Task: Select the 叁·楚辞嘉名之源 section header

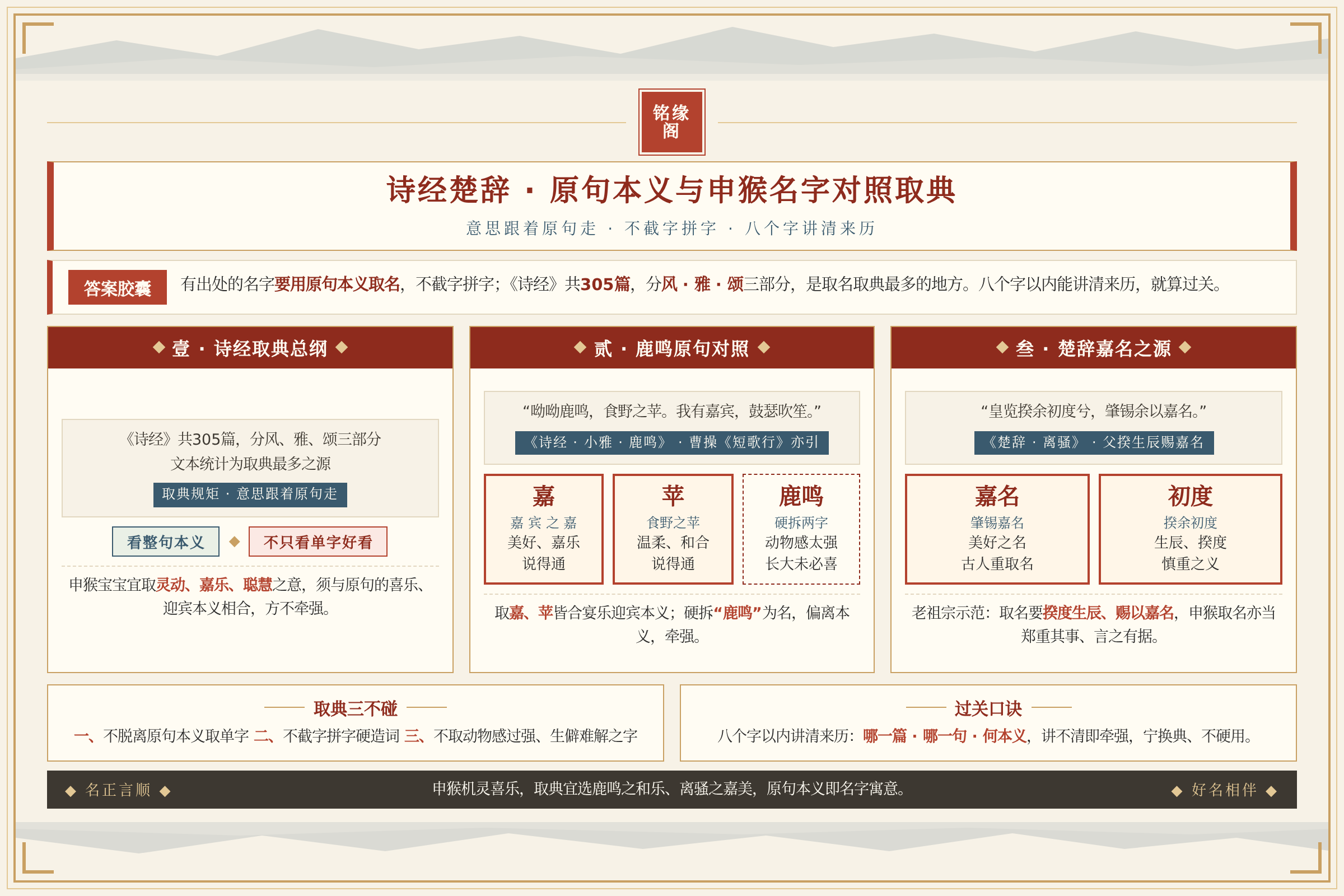Action: 1093,347
